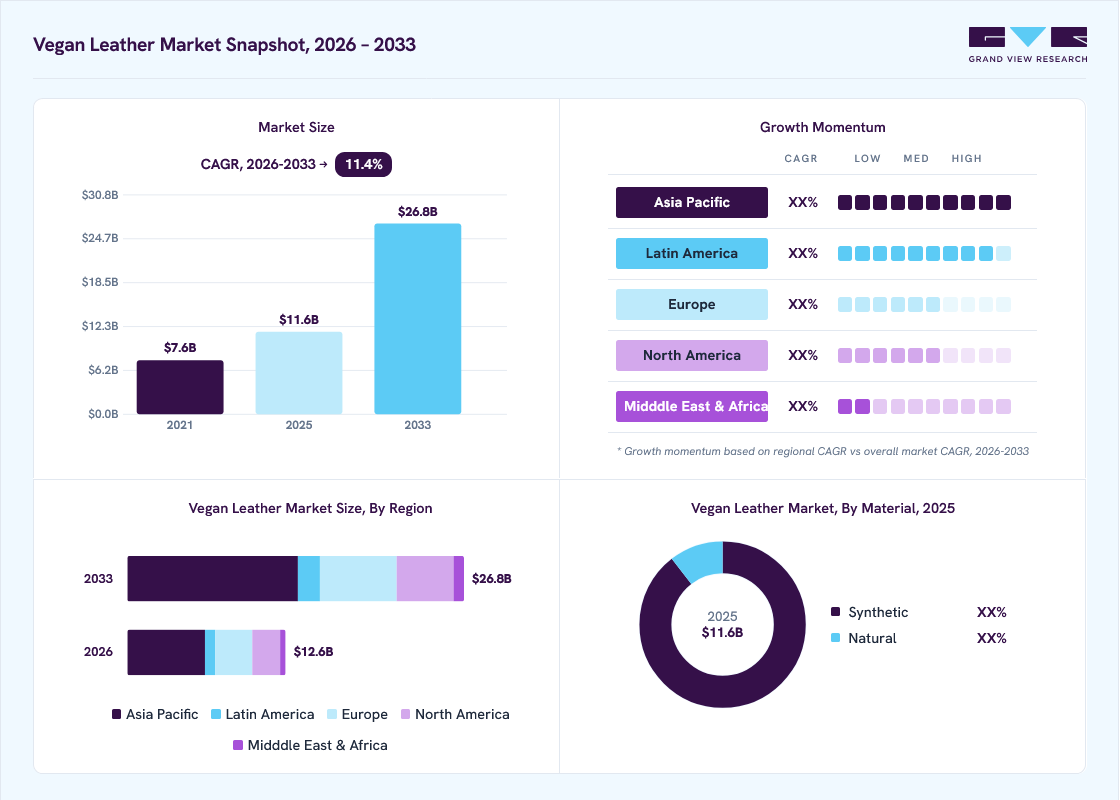Click the Grand View Research logo
The height and width of the screenshot is (800, 1120).
point(1028,45)
